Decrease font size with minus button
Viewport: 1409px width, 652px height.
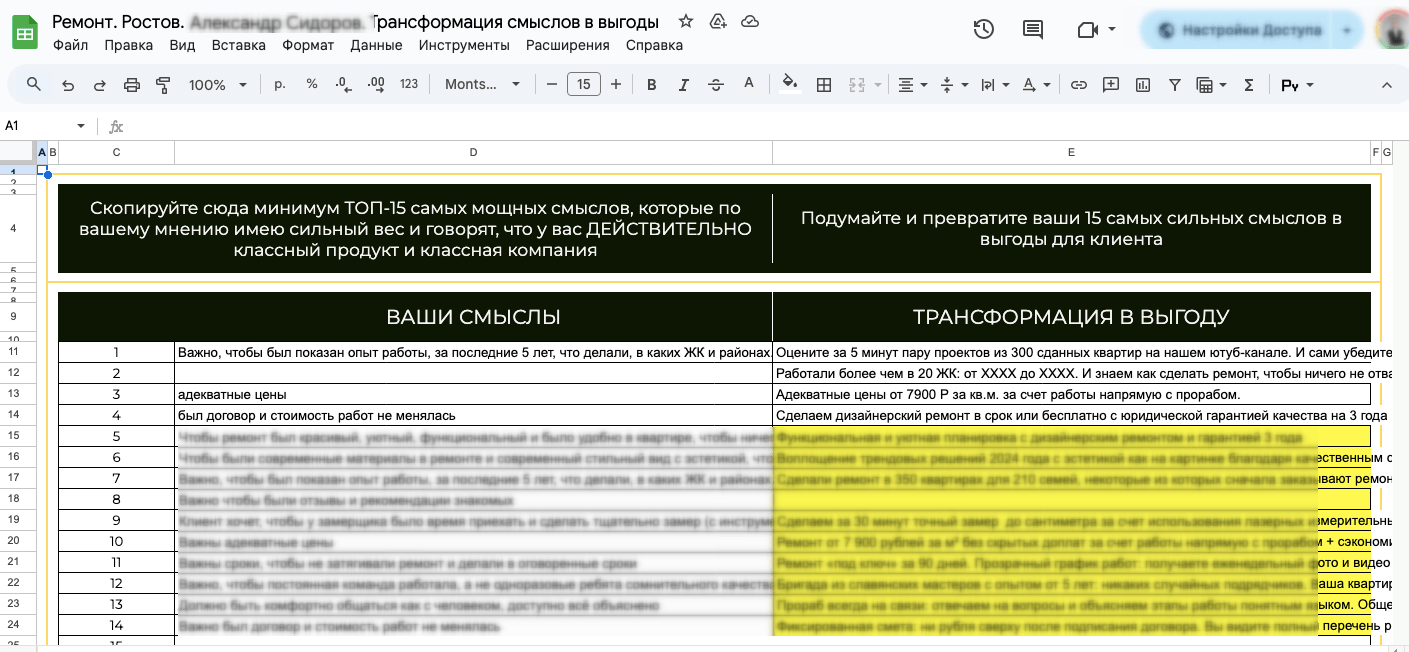pyautogui.click(x=552, y=85)
